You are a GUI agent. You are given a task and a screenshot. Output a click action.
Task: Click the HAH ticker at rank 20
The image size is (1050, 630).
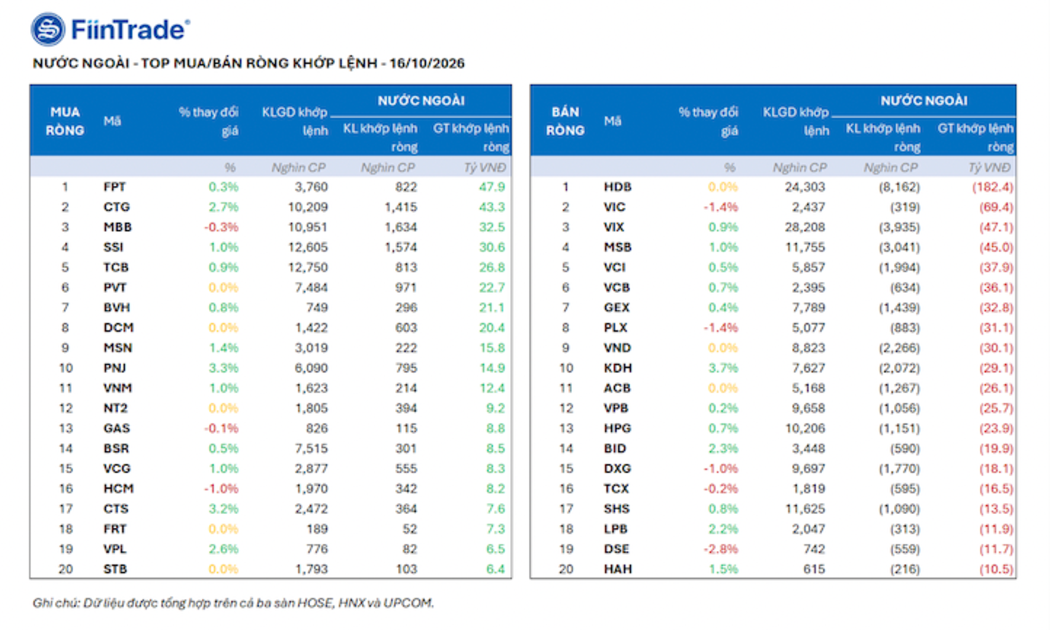[x=617, y=569]
